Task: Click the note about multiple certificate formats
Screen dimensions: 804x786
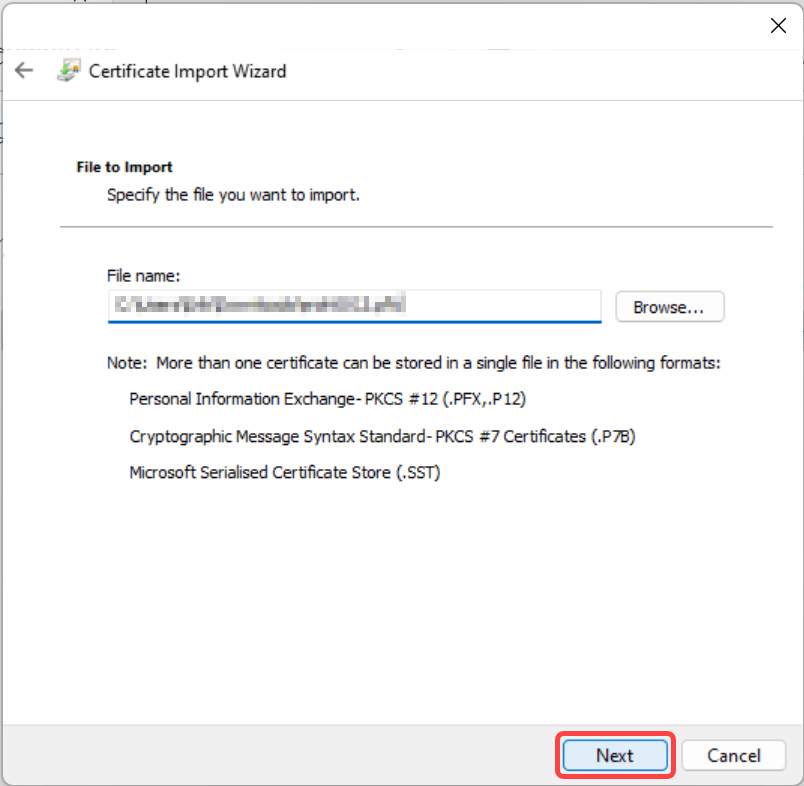Action: coord(414,363)
